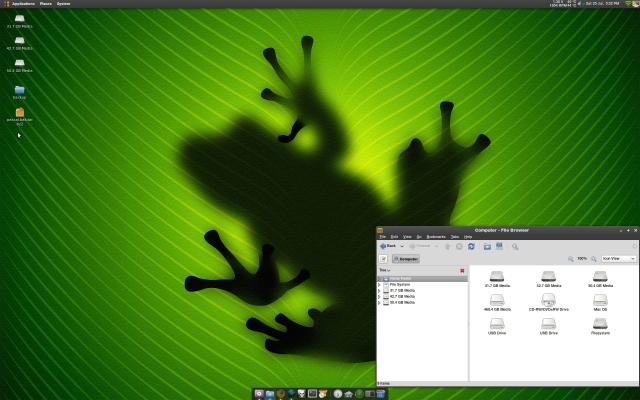Open the Forward history dropdown arrow
Image resolution: width=640 pixels, height=400 pixels.
[436, 246]
